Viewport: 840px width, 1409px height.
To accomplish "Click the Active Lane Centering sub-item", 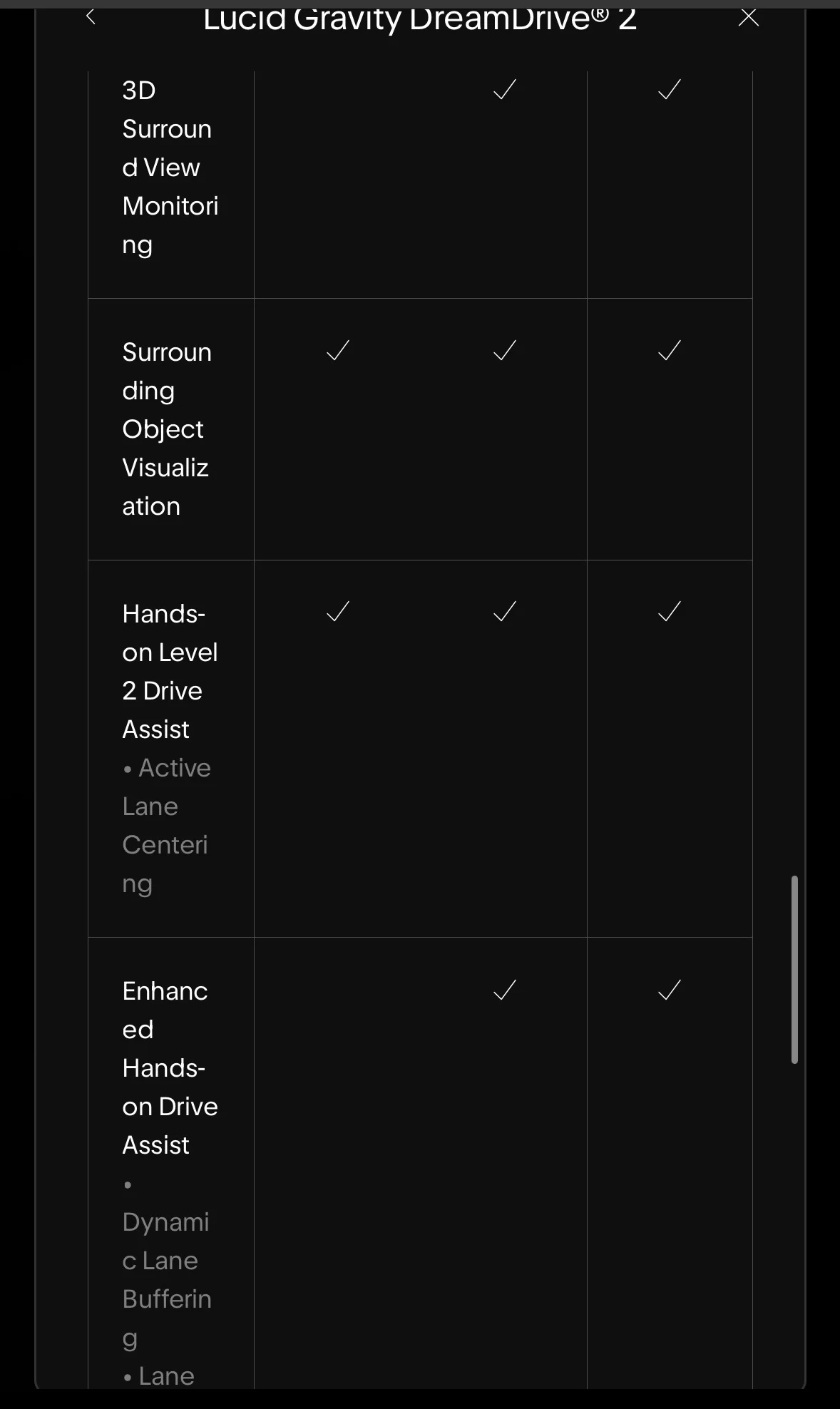I will click(167, 826).
